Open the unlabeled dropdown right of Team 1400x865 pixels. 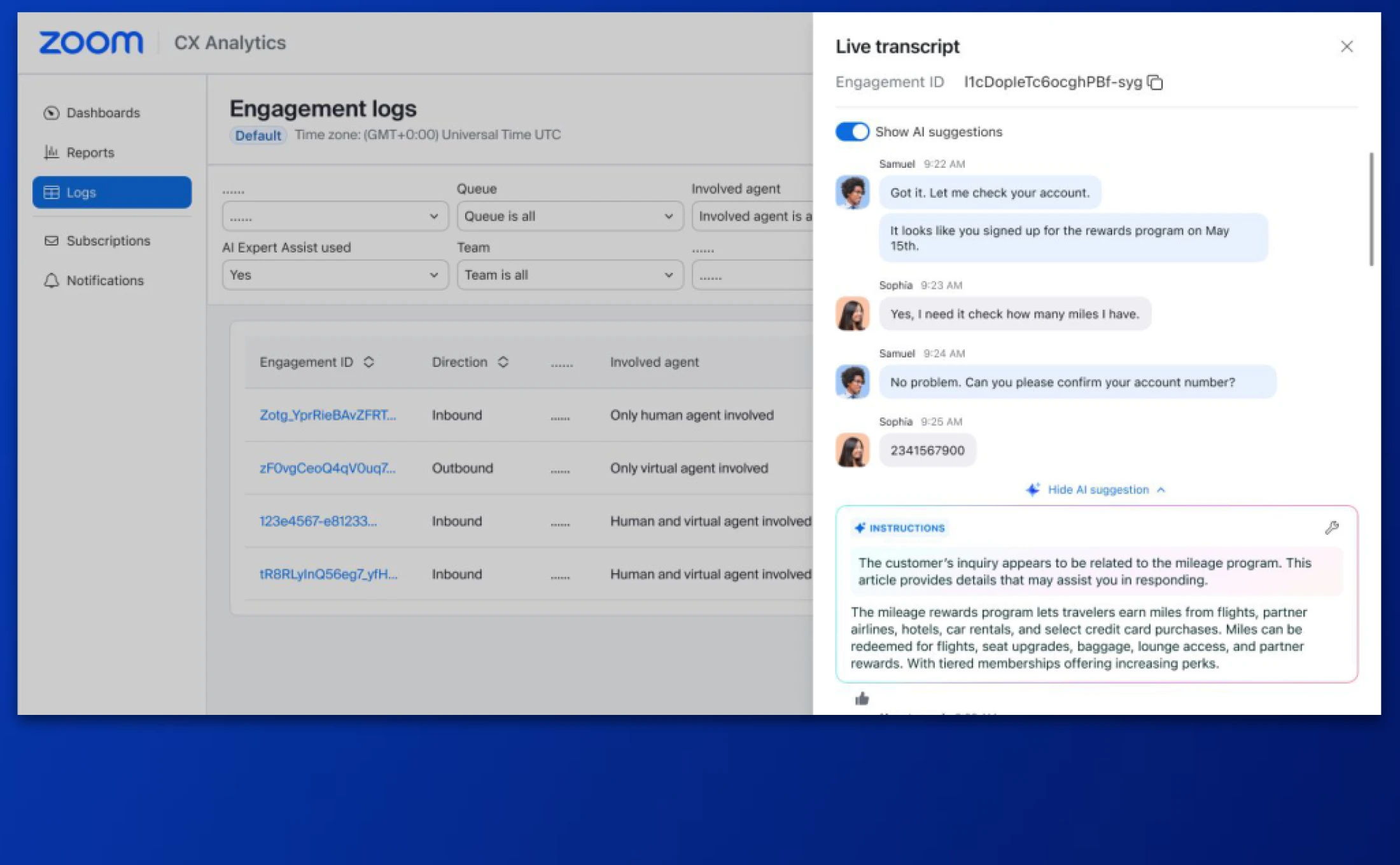(x=752, y=276)
